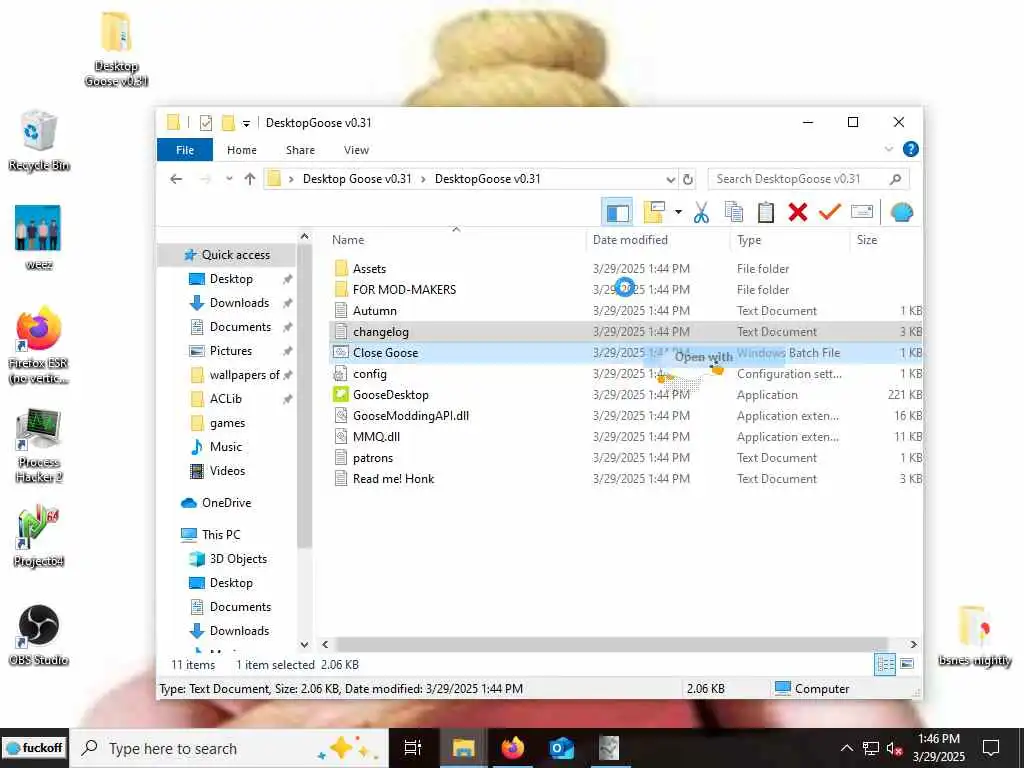
Task: Click the orange checkmark Properties icon
Action: 829,212
